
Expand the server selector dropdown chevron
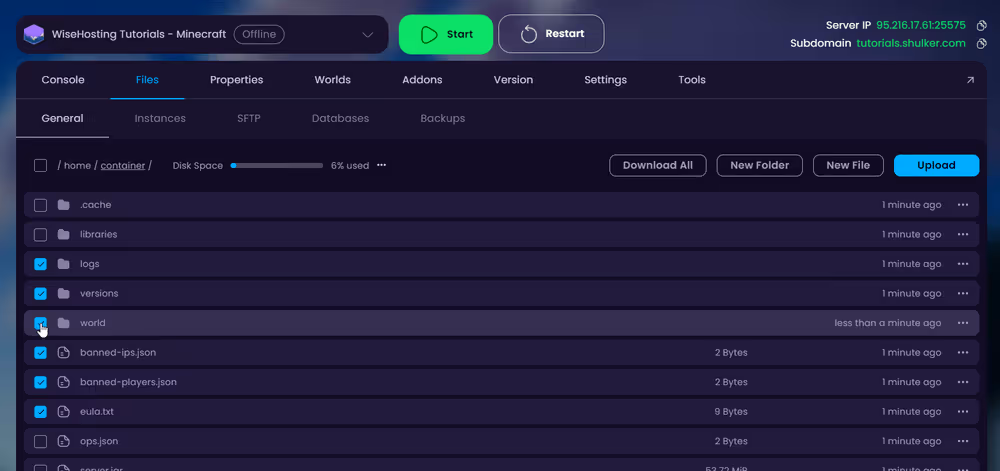click(x=367, y=35)
